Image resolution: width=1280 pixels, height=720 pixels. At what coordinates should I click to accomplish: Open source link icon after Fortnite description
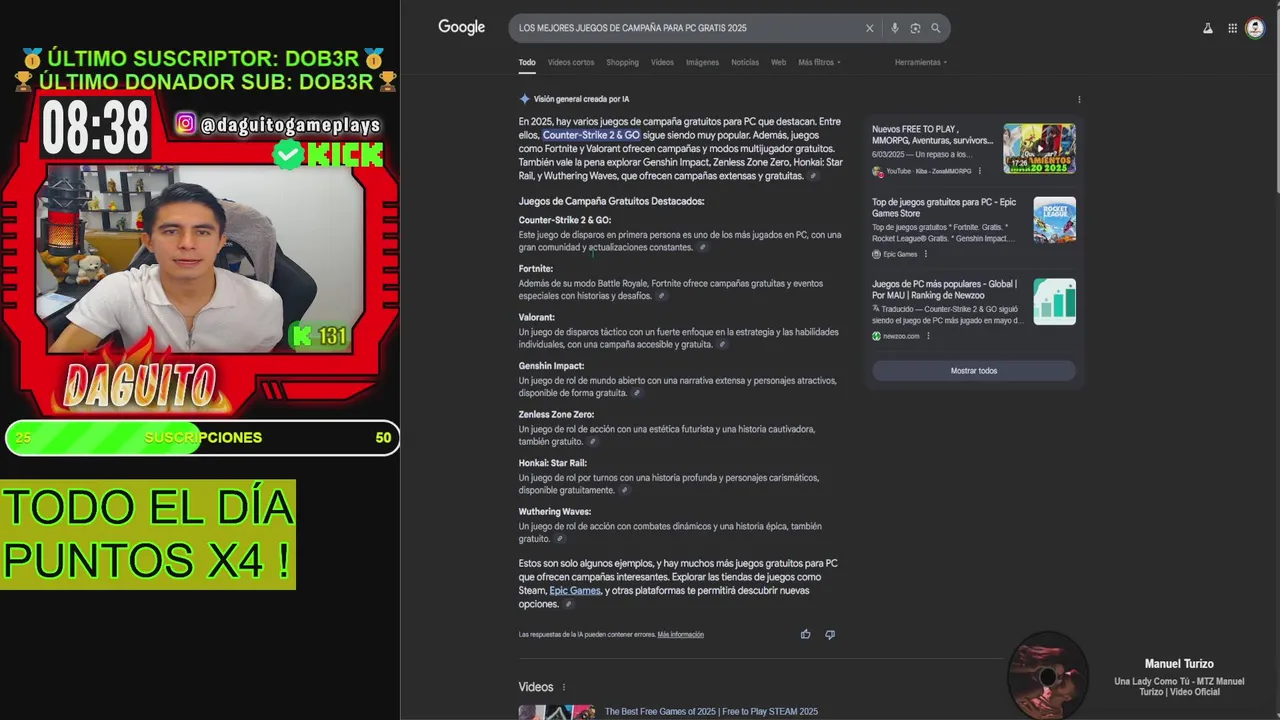pyautogui.click(x=661, y=296)
